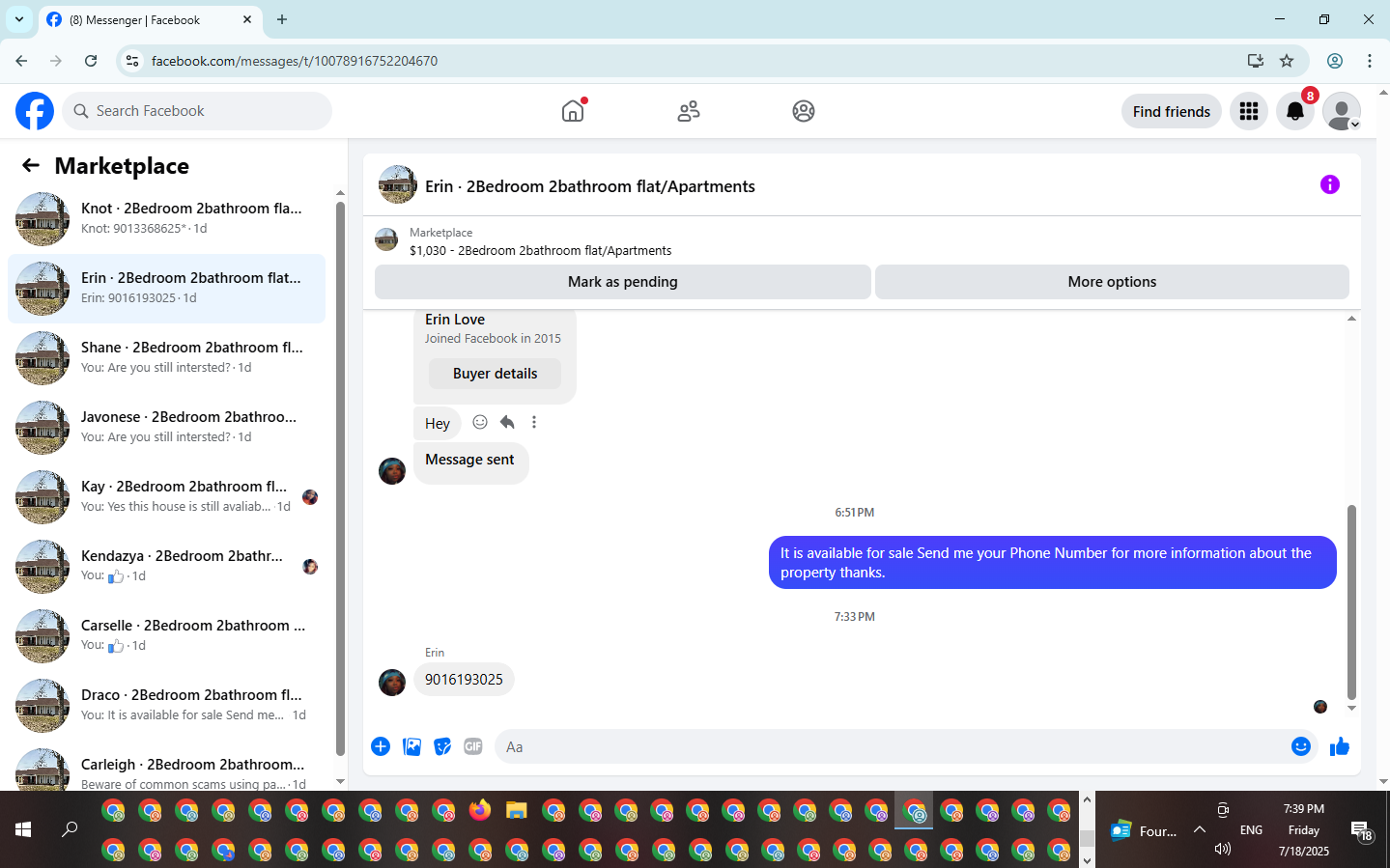Focus the Search Facebook field
The image size is (1390, 868).
coord(197,111)
